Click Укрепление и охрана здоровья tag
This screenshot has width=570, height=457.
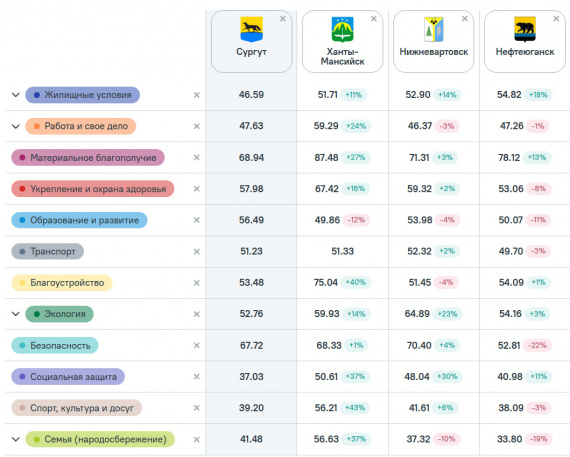(x=93, y=189)
